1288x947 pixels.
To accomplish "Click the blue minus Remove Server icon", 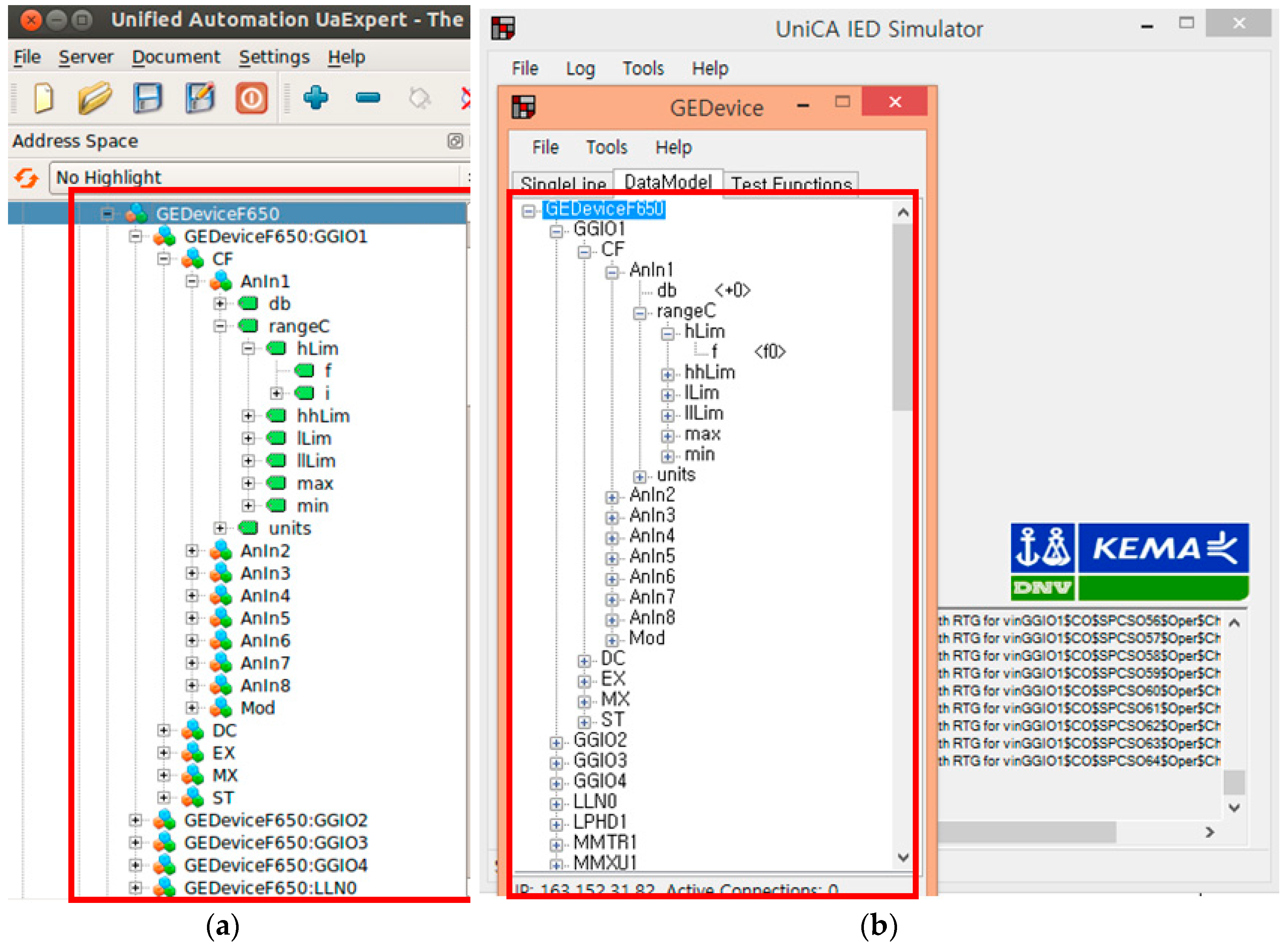I will (x=368, y=98).
